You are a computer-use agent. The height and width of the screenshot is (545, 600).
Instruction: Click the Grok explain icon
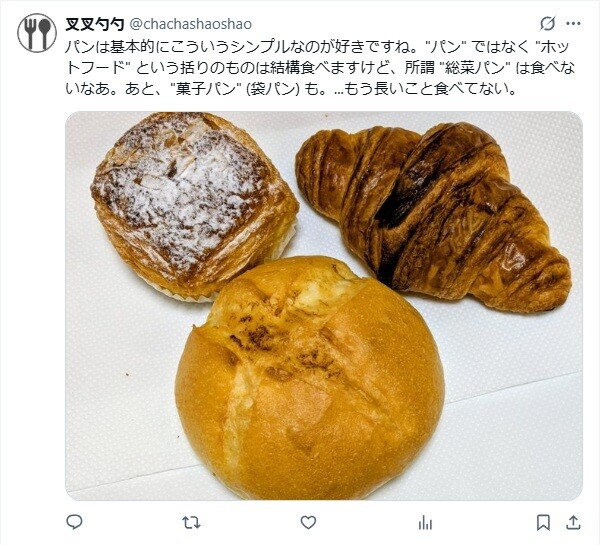(548, 24)
